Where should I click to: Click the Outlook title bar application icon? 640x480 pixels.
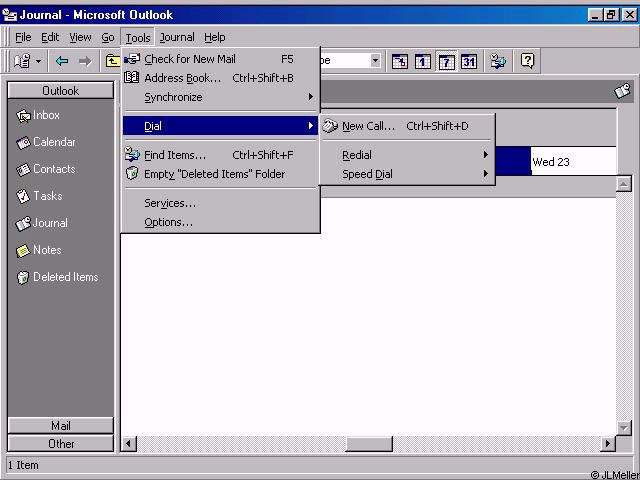(x=10, y=15)
